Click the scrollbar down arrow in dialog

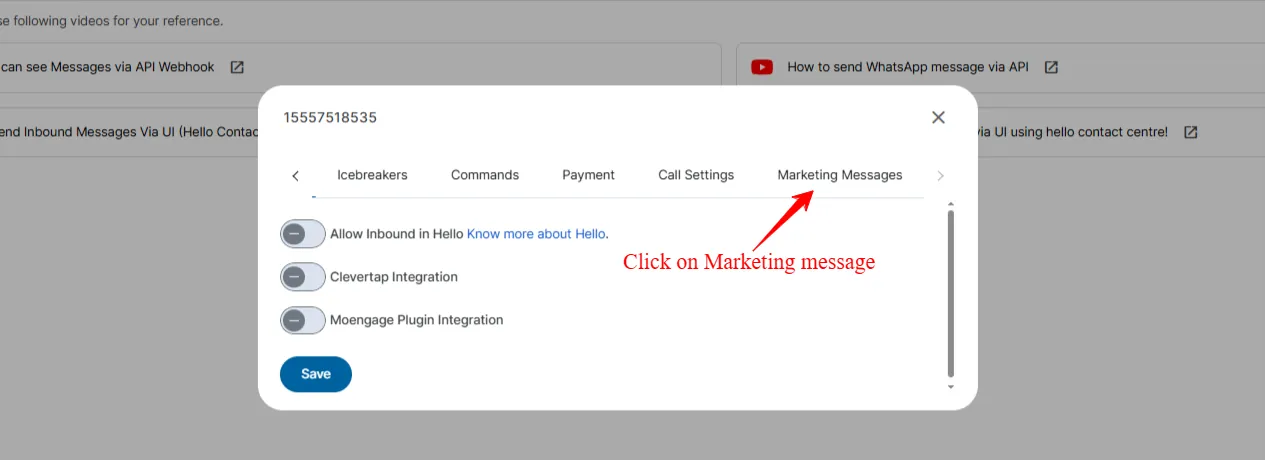950,386
